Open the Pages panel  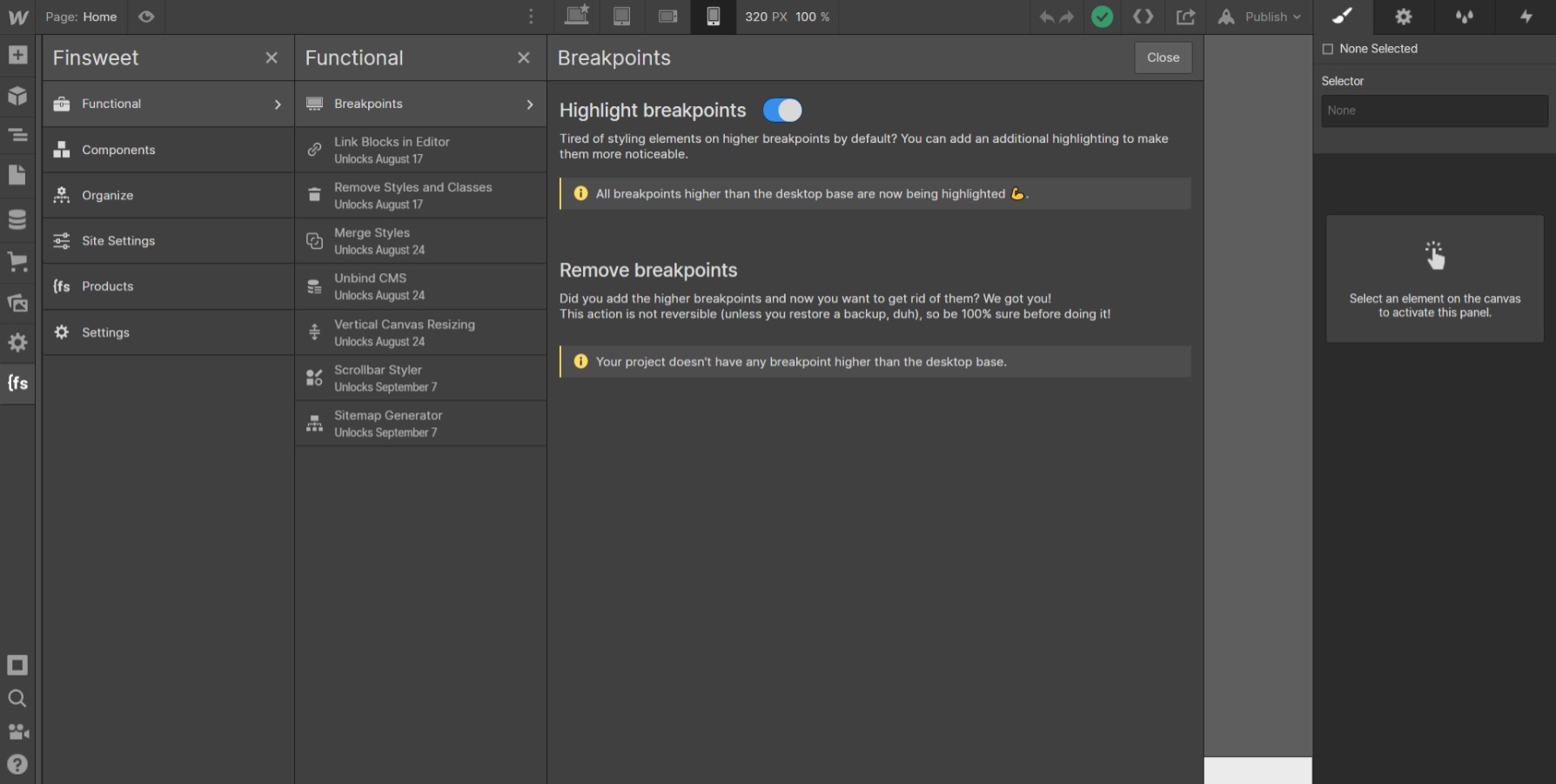pos(17,176)
